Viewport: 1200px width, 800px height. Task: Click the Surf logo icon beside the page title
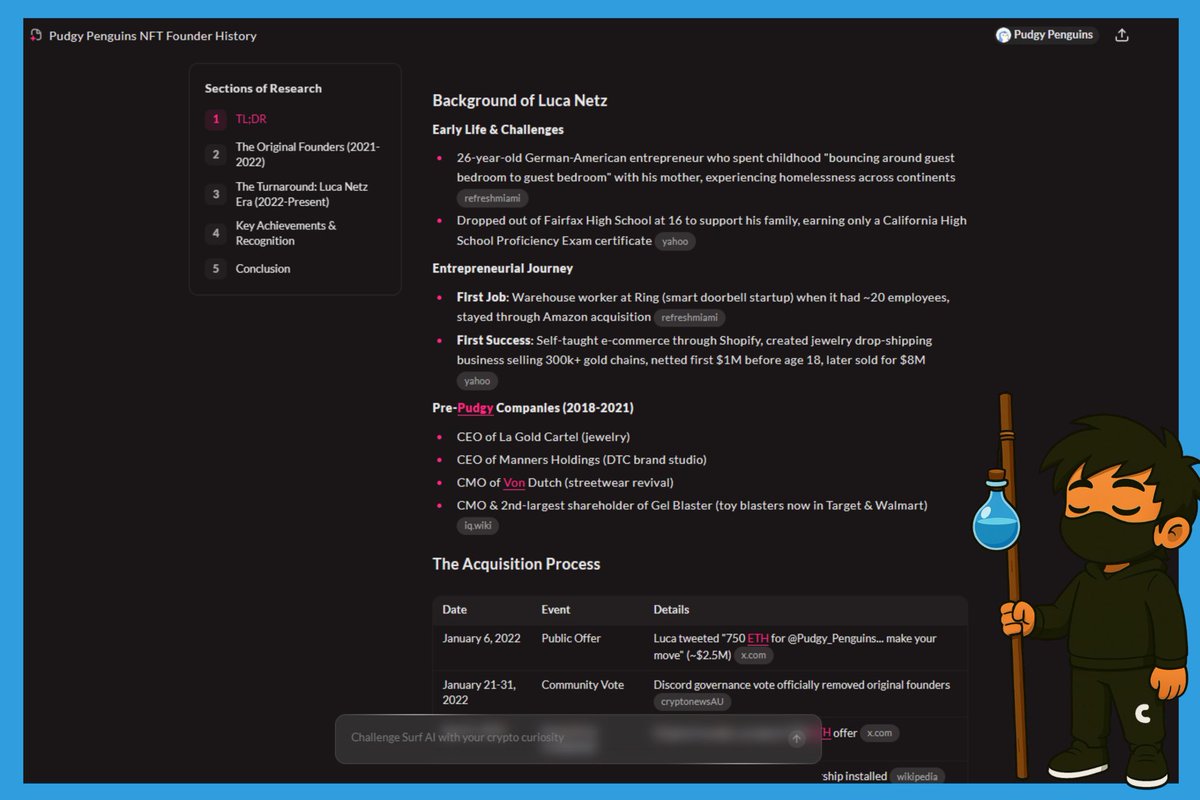pos(36,36)
